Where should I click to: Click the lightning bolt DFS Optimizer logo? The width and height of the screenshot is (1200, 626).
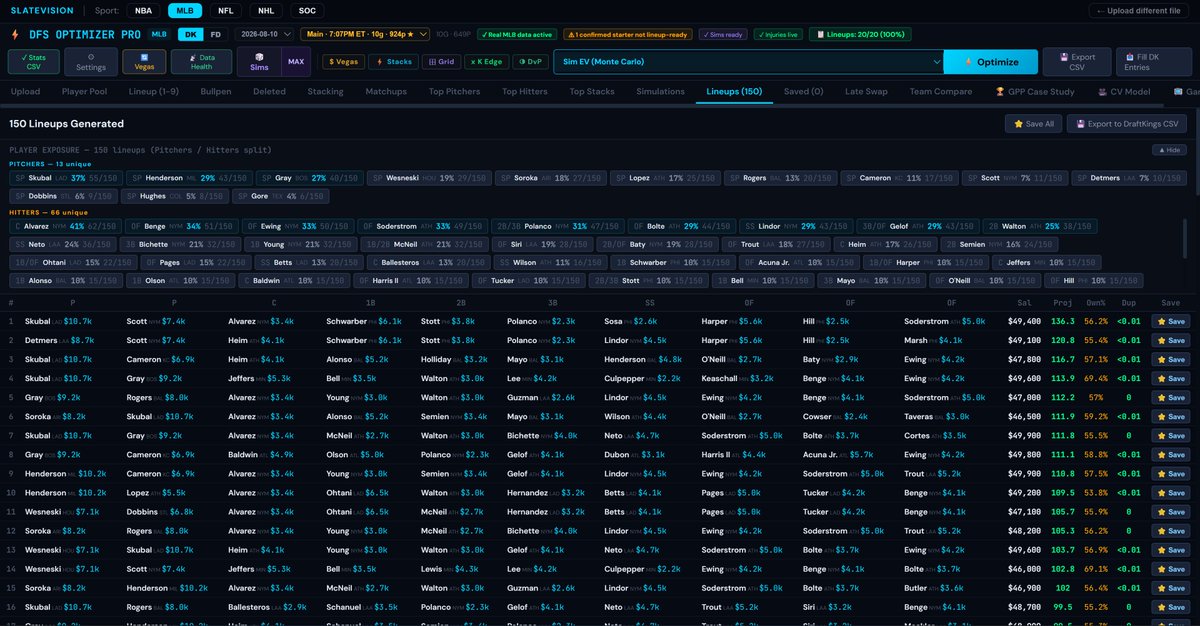pyautogui.click(x=14, y=34)
